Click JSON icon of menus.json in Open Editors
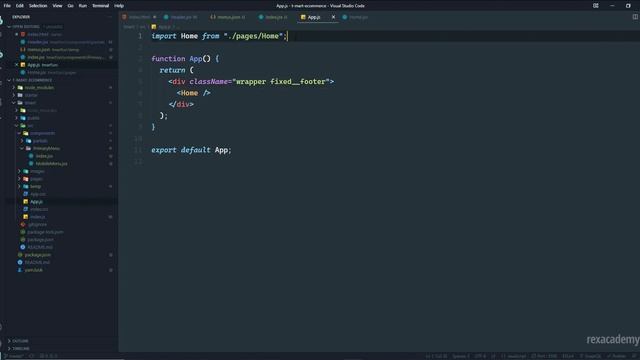This screenshot has width=640, height=360. (x=23, y=49)
